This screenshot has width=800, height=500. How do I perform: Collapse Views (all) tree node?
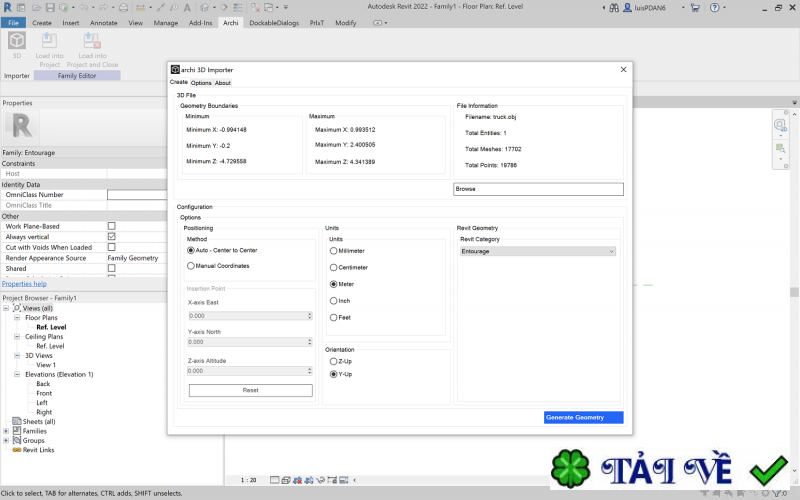tap(6, 308)
